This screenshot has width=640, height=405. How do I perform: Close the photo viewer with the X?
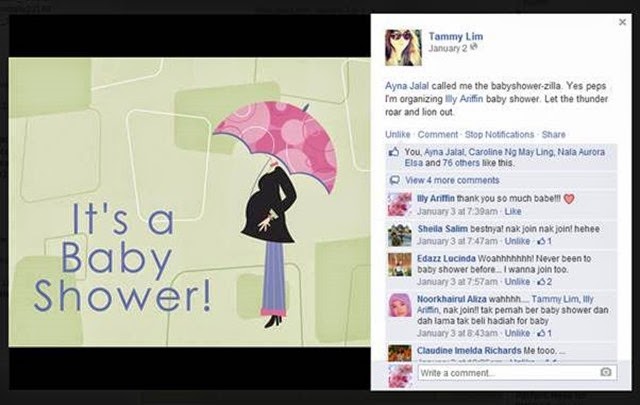622,22
